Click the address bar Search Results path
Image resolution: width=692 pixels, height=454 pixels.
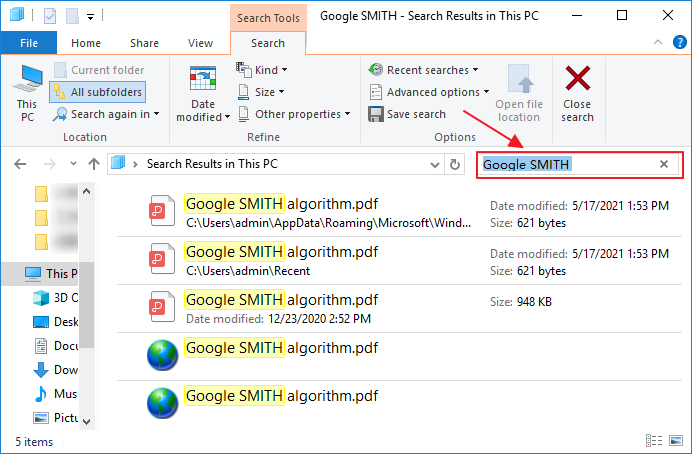pos(212,164)
